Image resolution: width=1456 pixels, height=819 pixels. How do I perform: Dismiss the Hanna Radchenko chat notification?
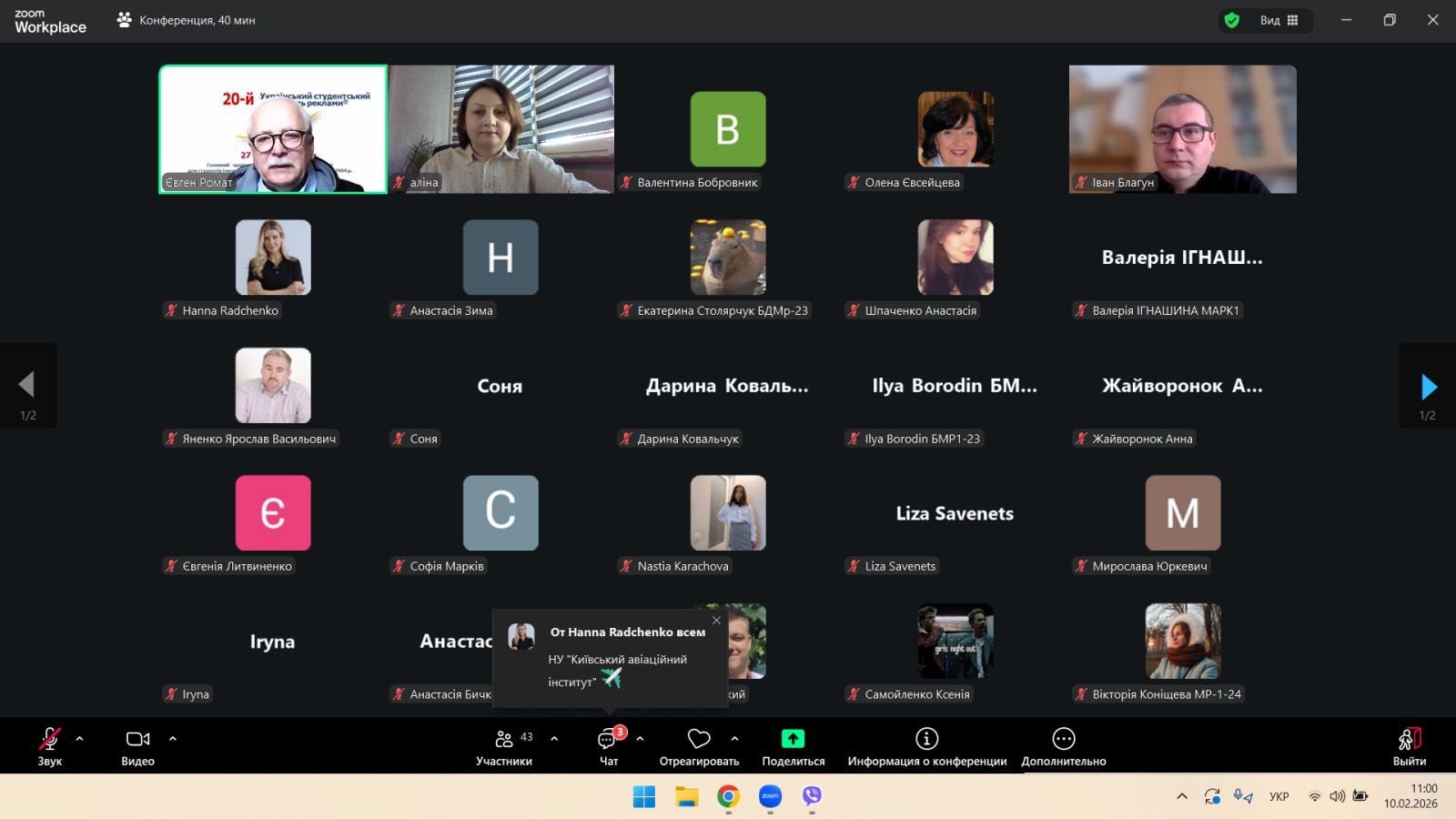[716, 621]
